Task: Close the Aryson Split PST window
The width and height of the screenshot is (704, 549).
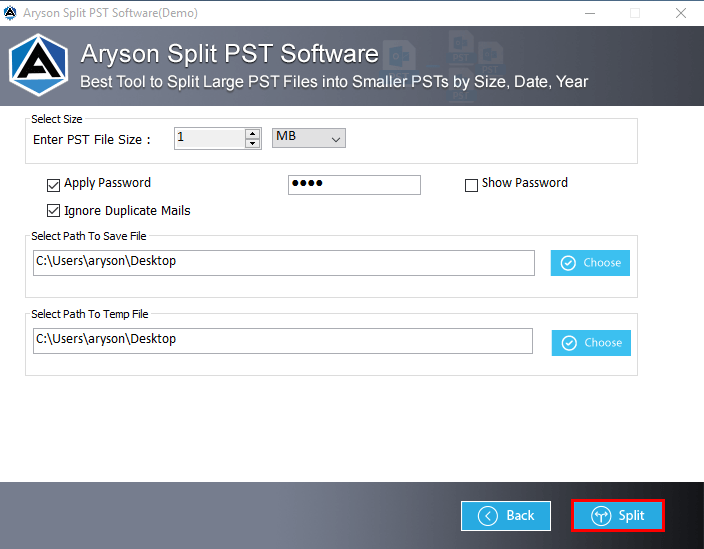Action: tap(681, 13)
